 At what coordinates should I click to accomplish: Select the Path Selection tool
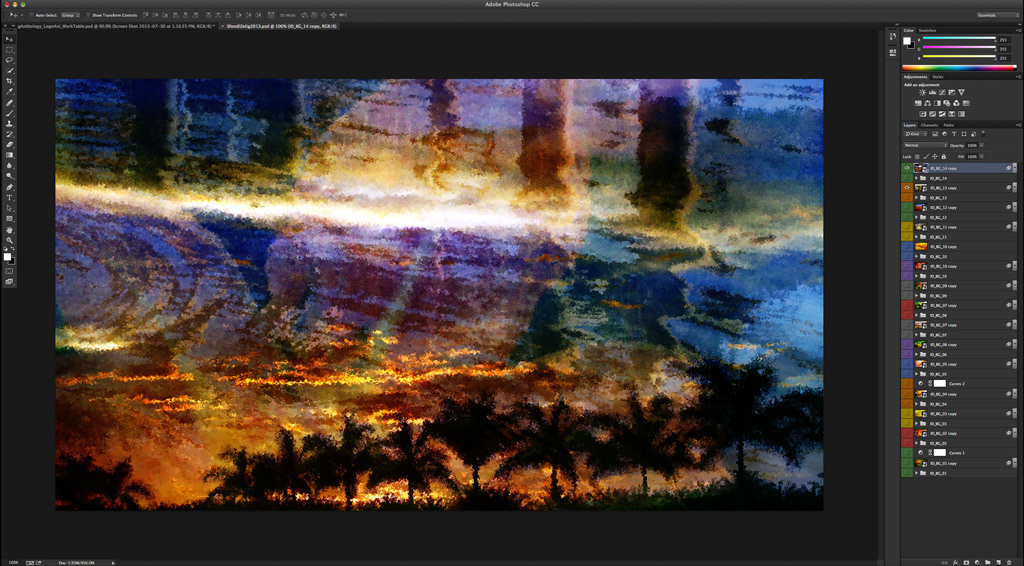9,208
